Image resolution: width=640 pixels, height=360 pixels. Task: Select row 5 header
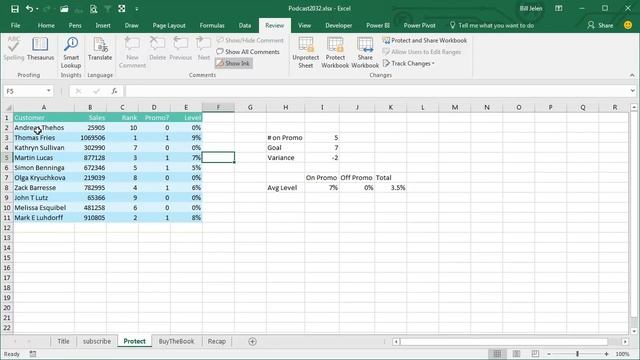pyautogui.click(x=7, y=158)
